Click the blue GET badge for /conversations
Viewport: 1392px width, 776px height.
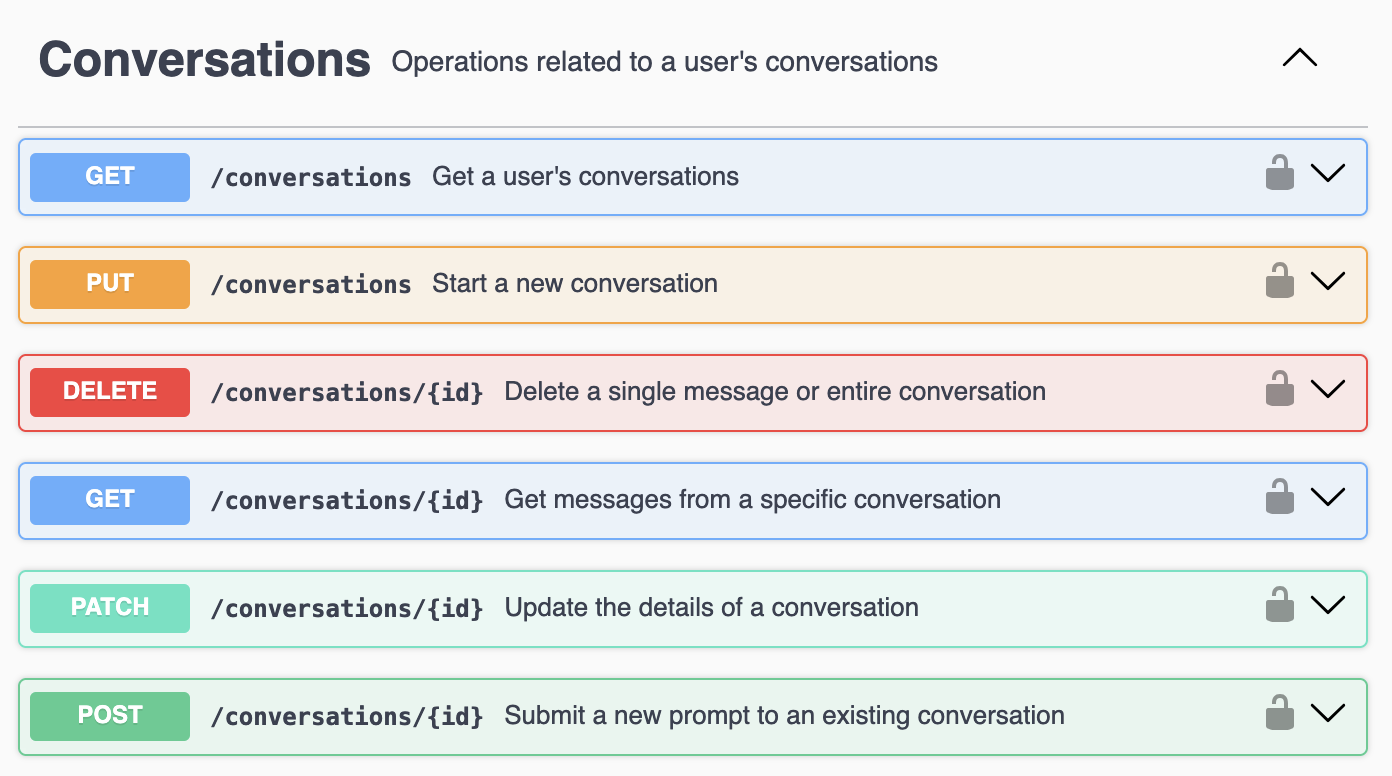pos(110,177)
